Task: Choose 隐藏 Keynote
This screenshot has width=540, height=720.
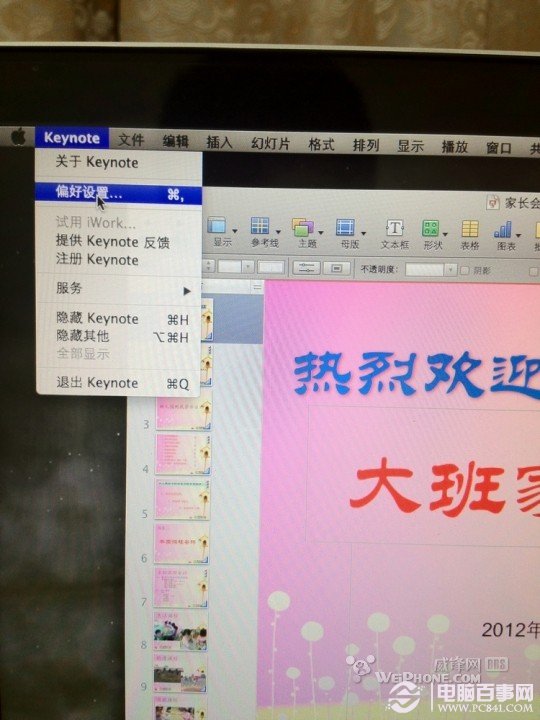Action: click(x=118, y=319)
